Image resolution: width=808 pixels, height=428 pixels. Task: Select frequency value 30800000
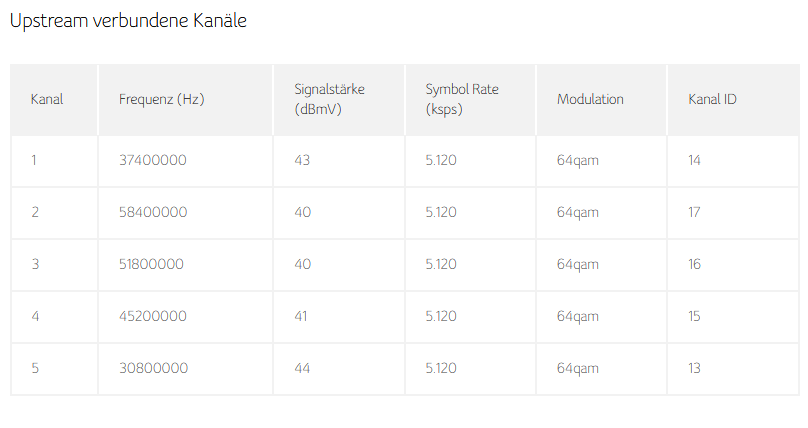click(x=154, y=368)
